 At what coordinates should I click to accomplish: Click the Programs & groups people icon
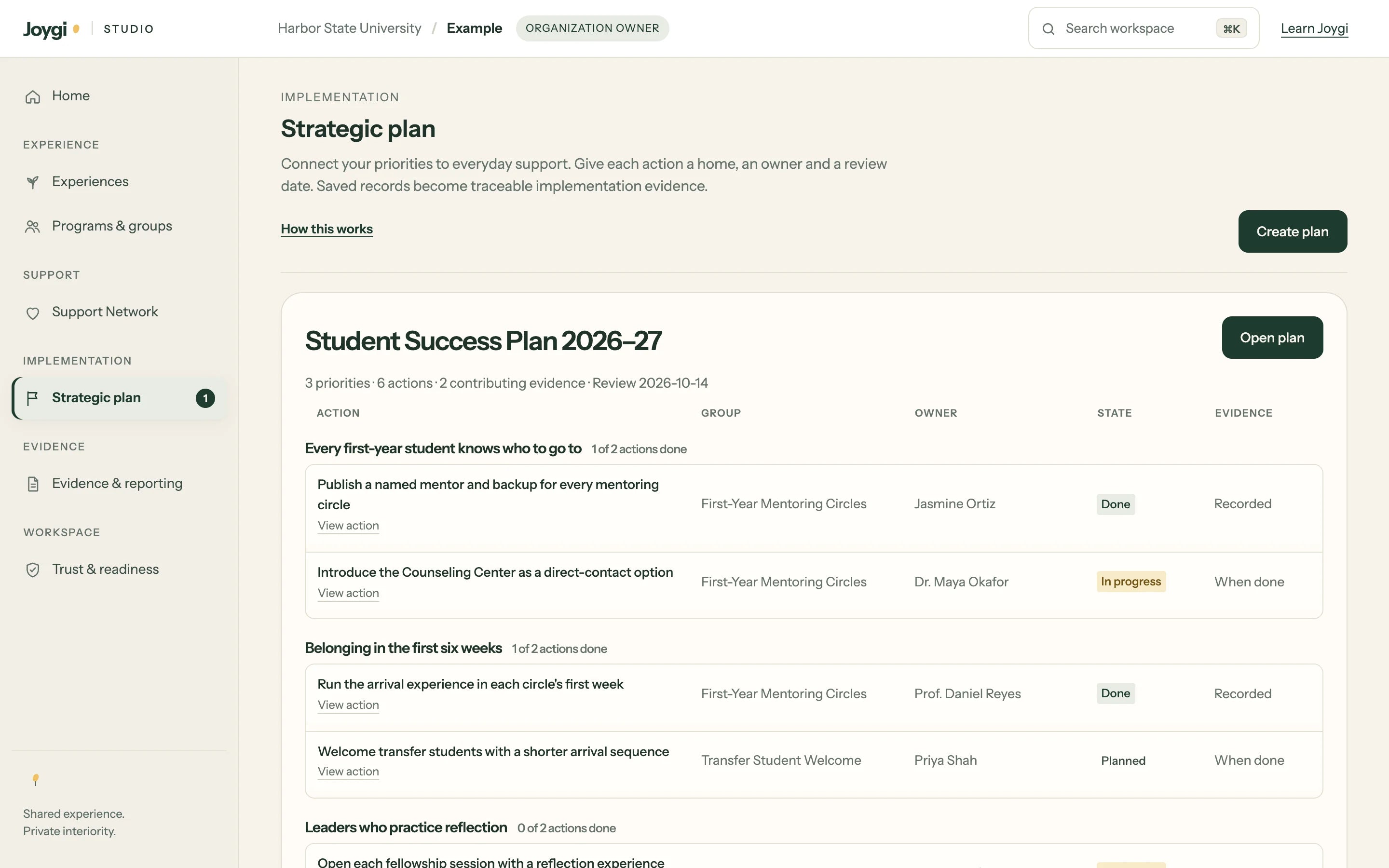33,227
